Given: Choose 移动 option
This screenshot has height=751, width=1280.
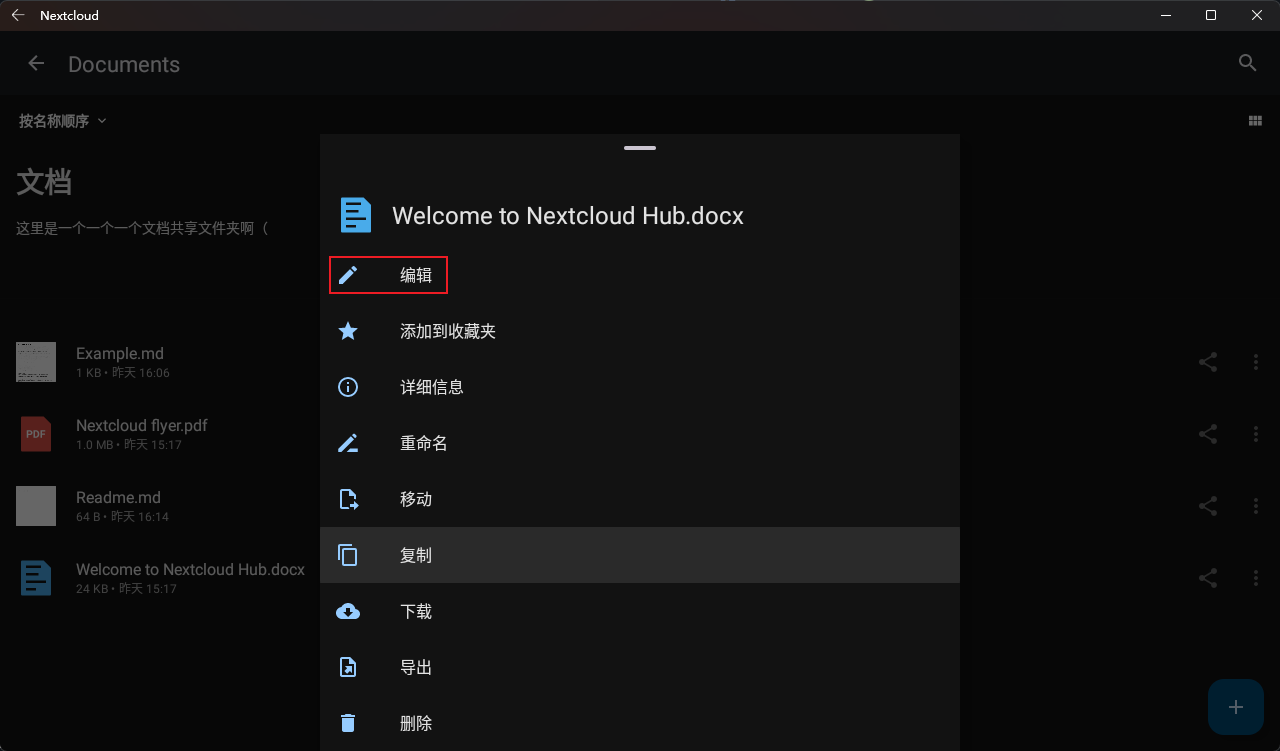Looking at the screenshot, I should (640, 499).
